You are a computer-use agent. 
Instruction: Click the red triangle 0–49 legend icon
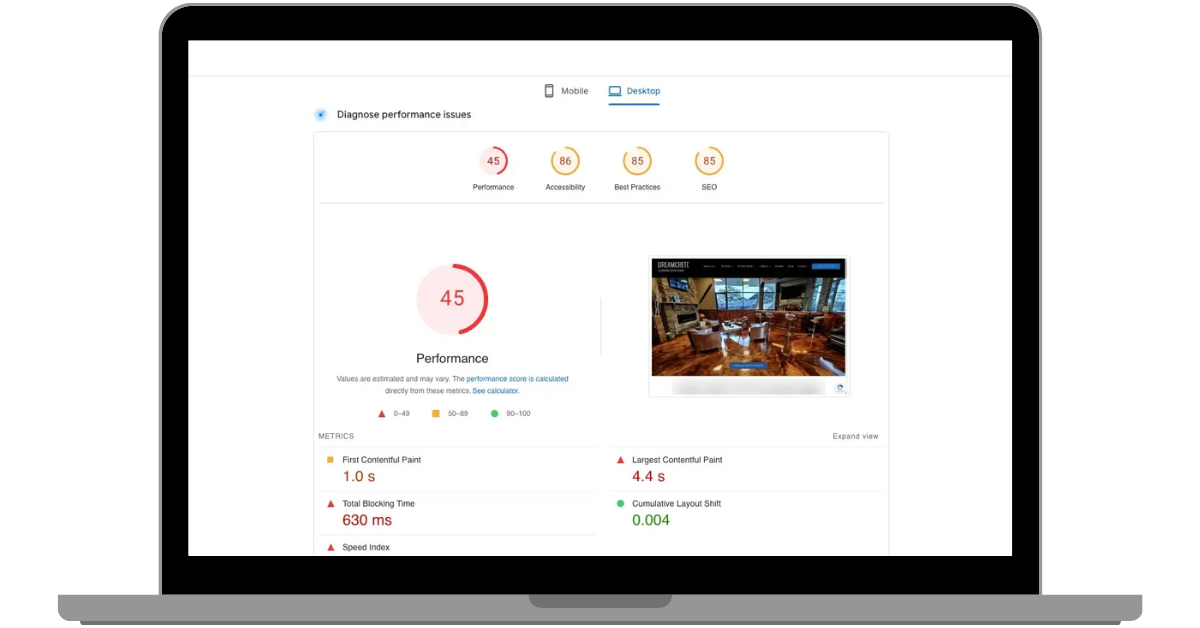(x=381, y=413)
